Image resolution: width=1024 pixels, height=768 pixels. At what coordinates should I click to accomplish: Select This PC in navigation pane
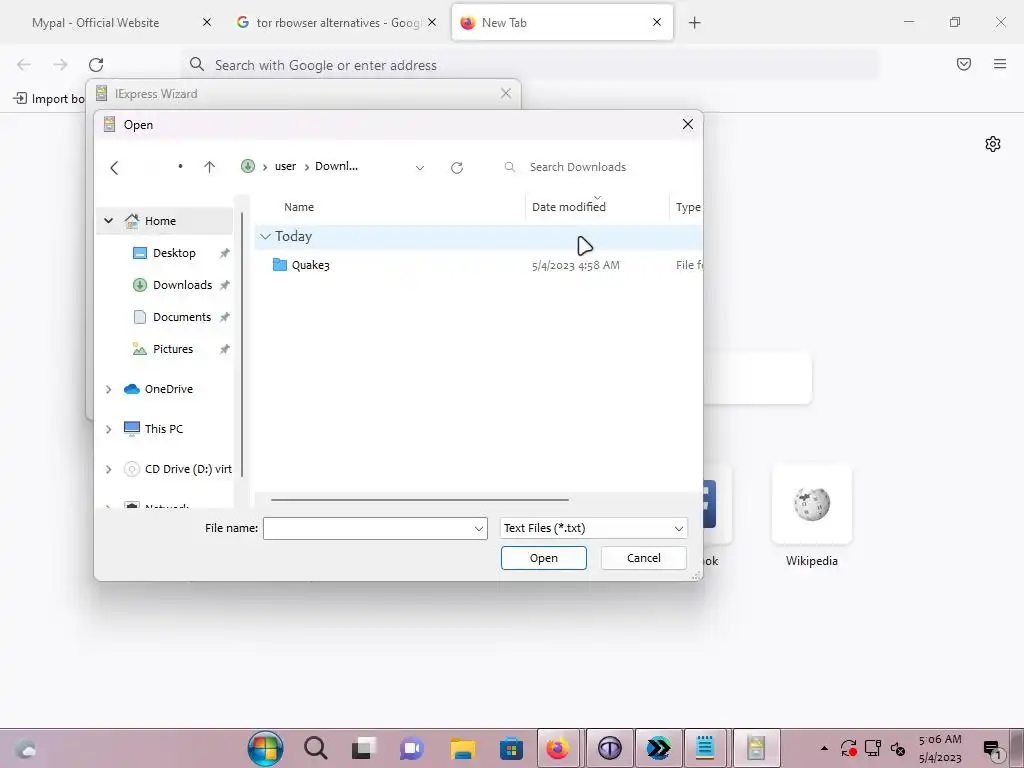163,428
